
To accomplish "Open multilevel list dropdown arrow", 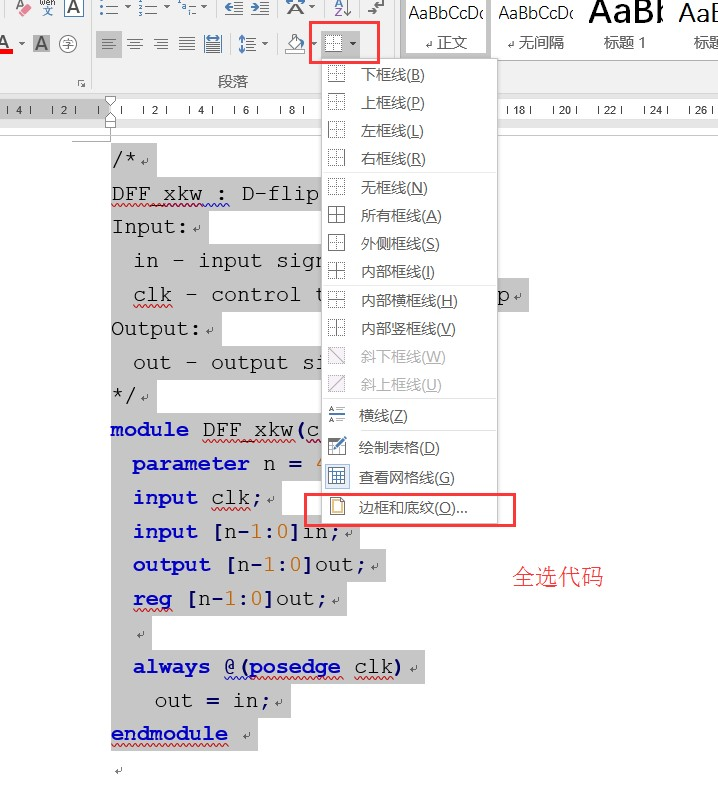I will [204, 7].
